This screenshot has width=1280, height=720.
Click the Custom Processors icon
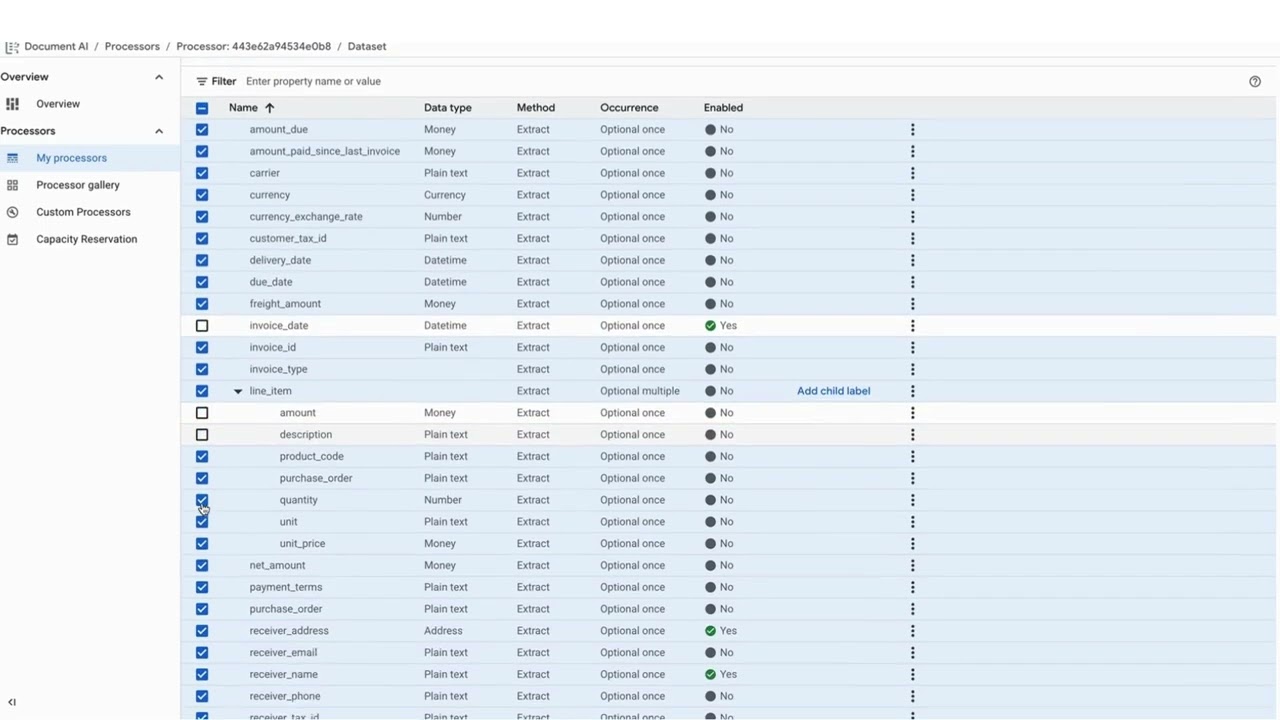click(12, 212)
